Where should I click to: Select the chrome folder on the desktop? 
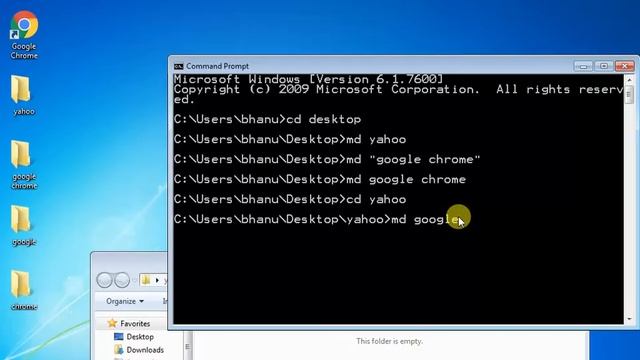[24, 290]
